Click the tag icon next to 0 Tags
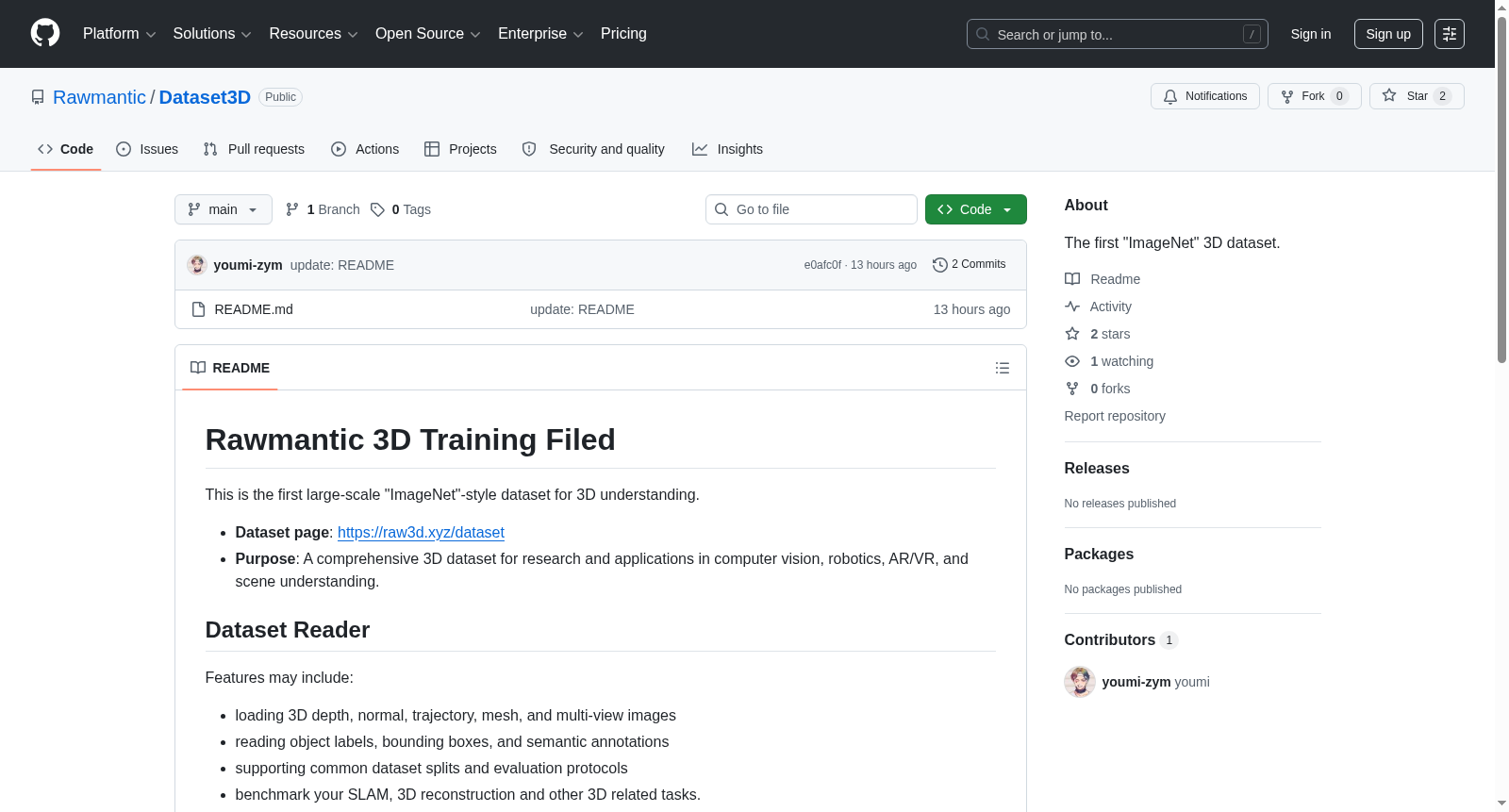The image size is (1509, 812). [x=377, y=209]
